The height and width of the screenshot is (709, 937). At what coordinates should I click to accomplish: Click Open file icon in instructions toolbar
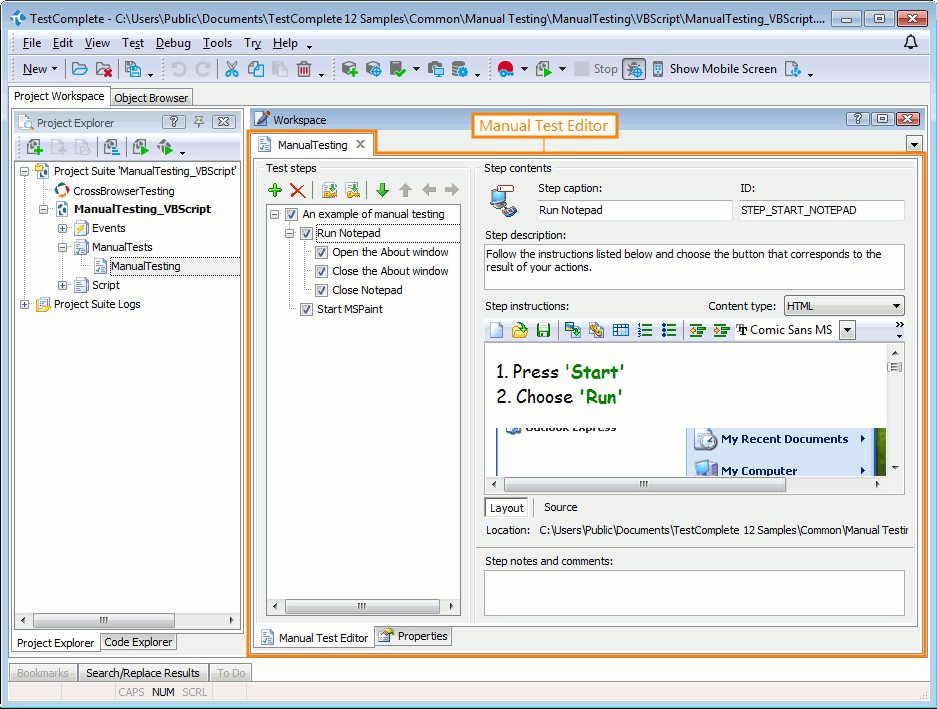click(519, 330)
